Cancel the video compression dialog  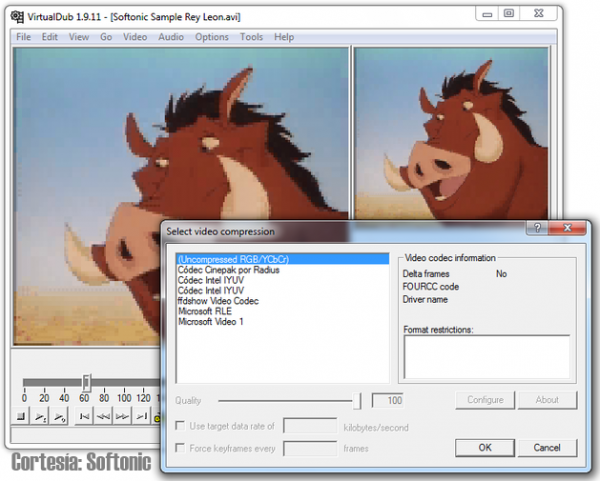[547, 447]
